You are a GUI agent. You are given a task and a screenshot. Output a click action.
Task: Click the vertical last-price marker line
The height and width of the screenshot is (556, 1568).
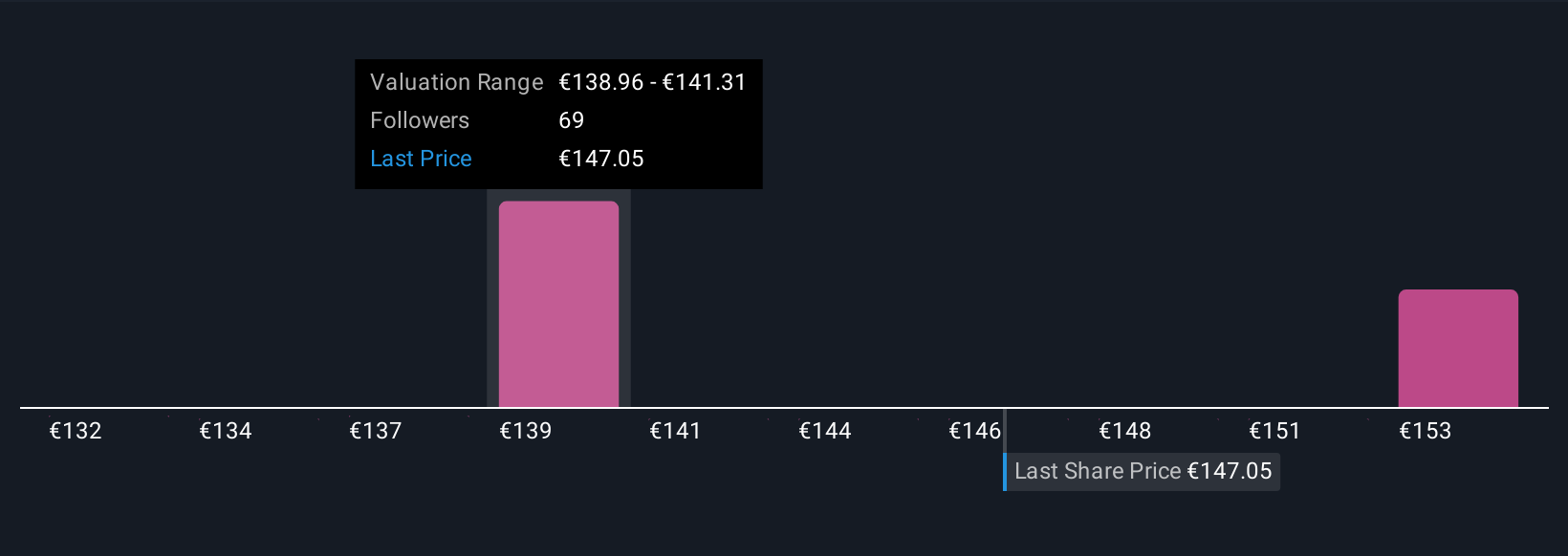tap(1005, 449)
